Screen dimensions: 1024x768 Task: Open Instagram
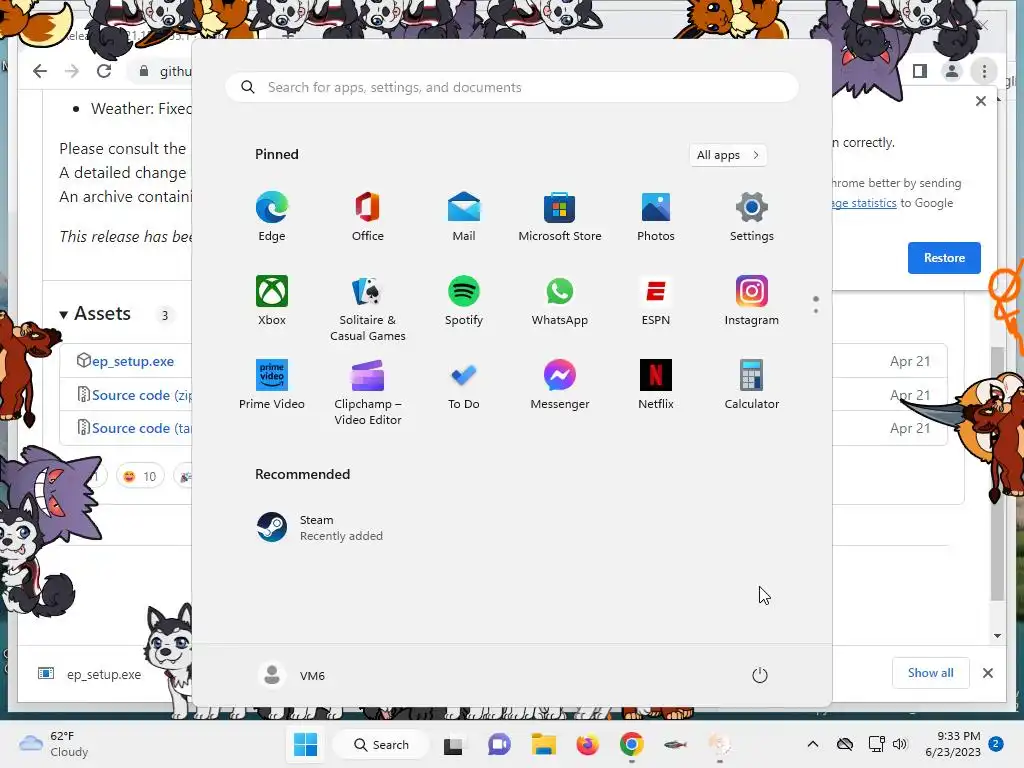point(752,301)
